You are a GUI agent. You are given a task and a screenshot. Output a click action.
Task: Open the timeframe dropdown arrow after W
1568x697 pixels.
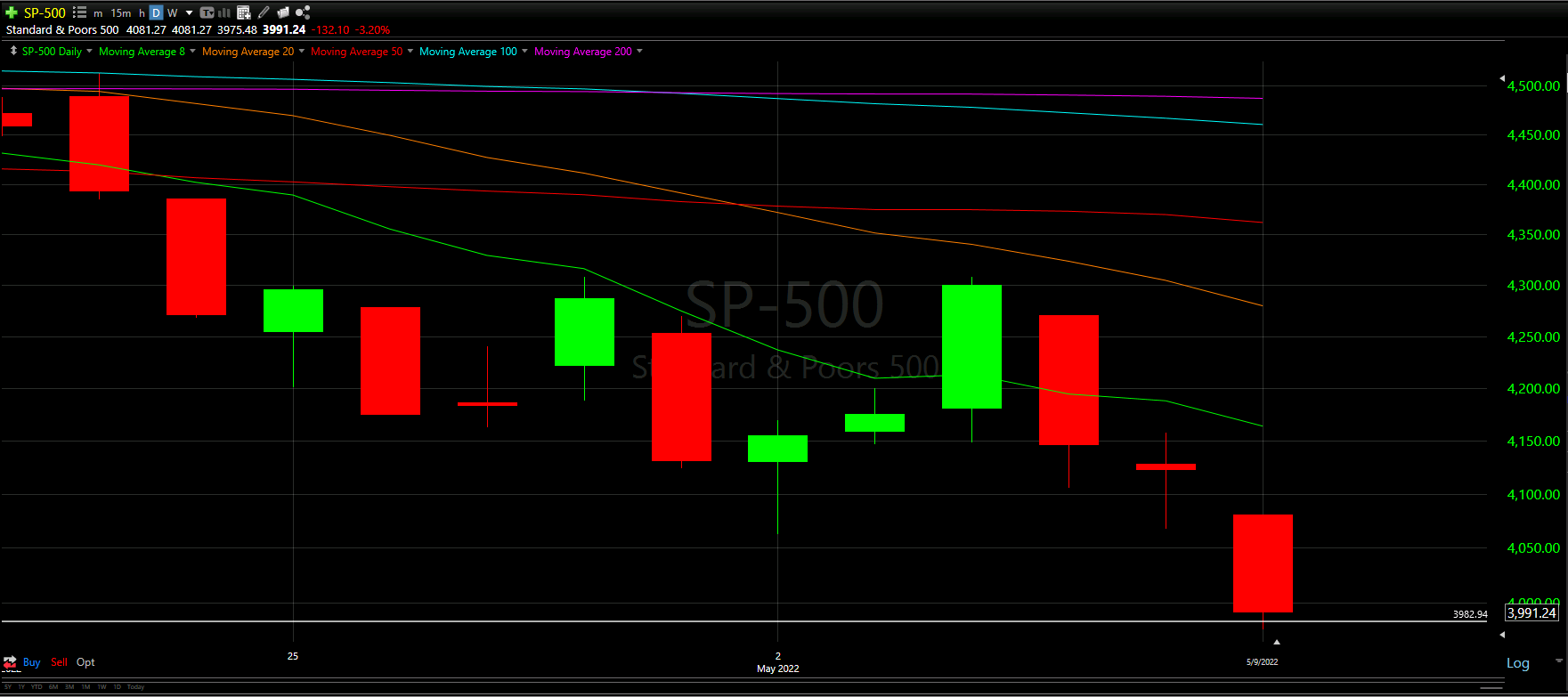pos(189,13)
